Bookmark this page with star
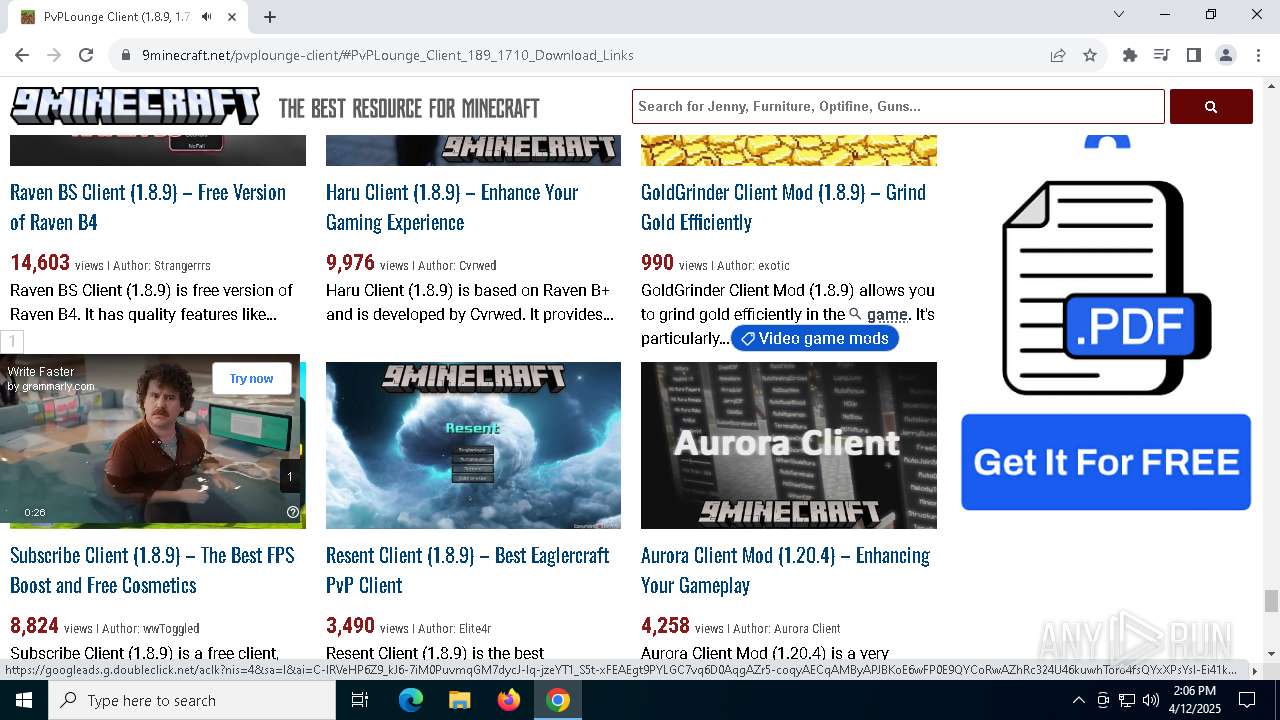The width and height of the screenshot is (1280, 720). click(x=1090, y=55)
